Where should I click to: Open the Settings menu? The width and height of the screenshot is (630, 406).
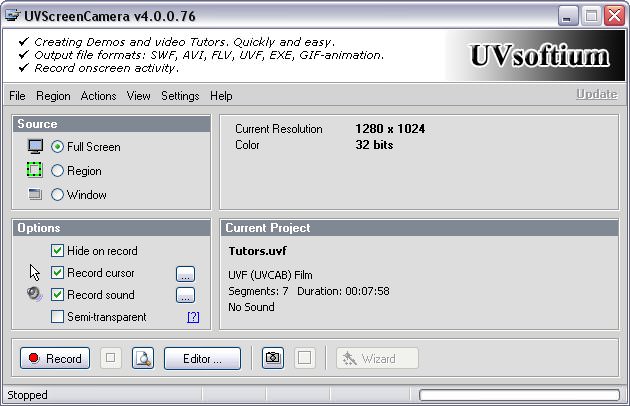click(x=180, y=96)
